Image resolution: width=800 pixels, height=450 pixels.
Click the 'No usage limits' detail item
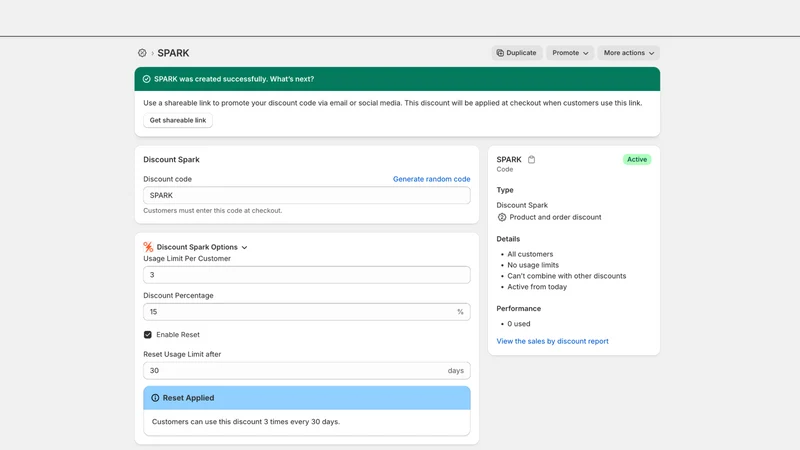click(x=533, y=265)
